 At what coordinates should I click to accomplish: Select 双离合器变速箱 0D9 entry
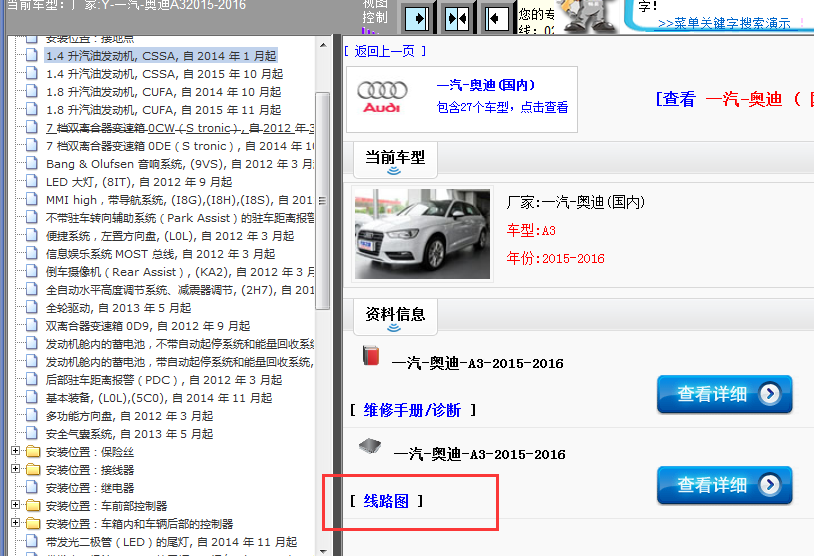point(148,326)
